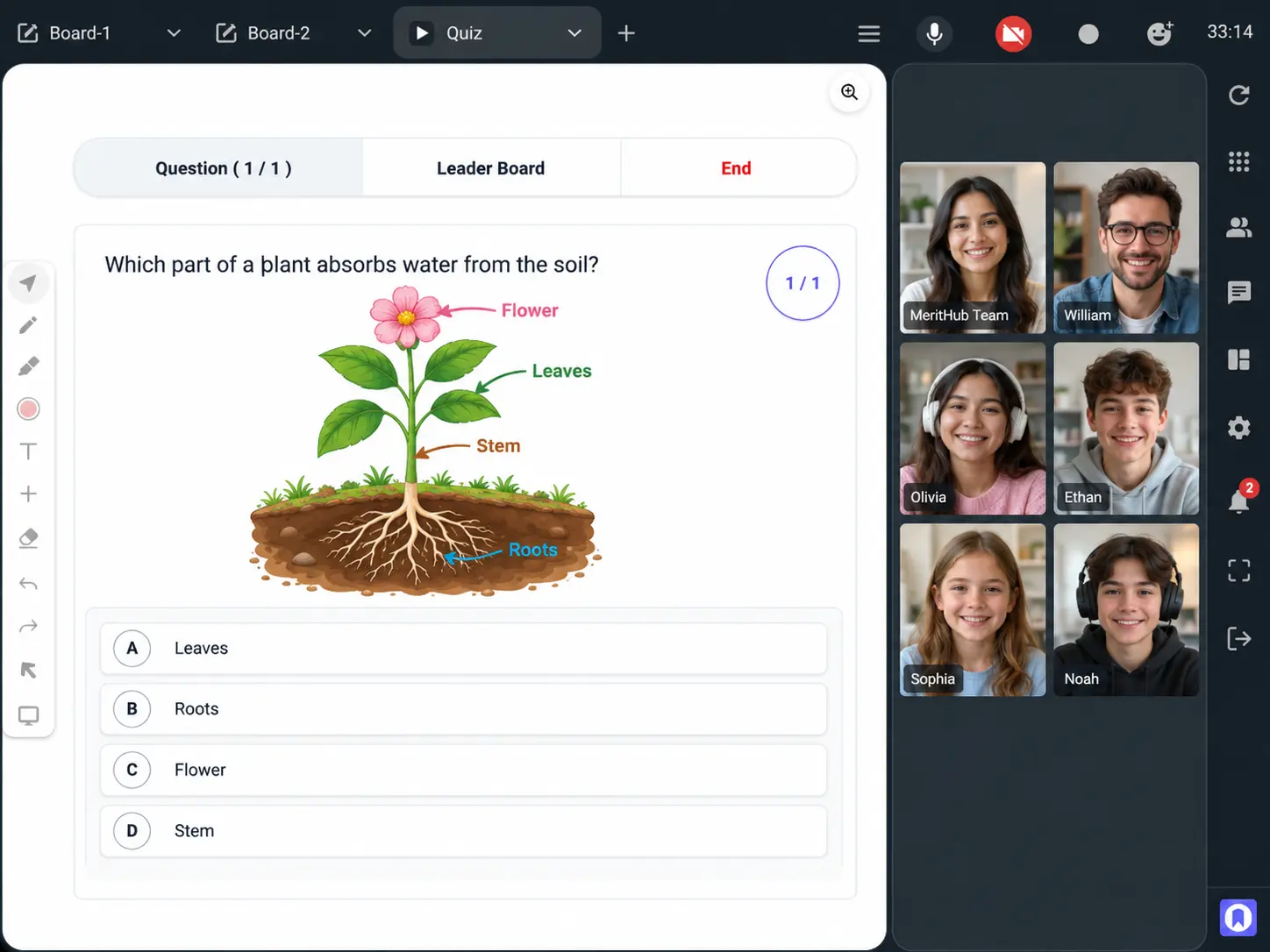Open the settings gear
This screenshot has height=952, width=1270.
point(1238,428)
